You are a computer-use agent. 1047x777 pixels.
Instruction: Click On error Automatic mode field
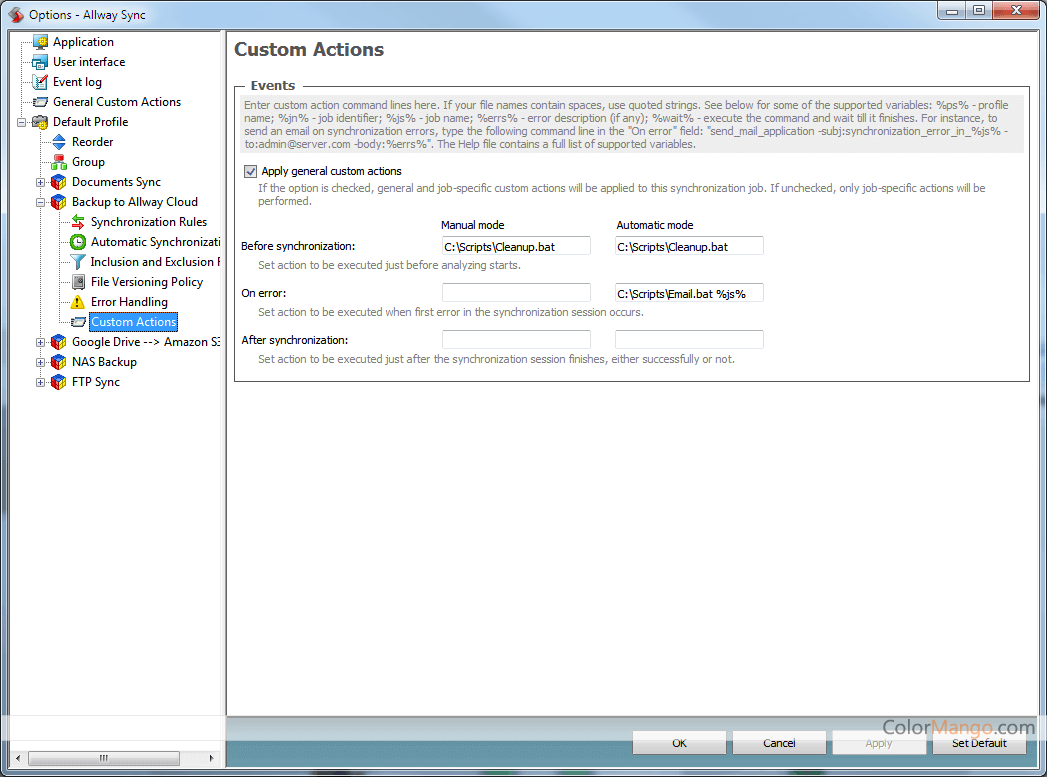point(689,293)
